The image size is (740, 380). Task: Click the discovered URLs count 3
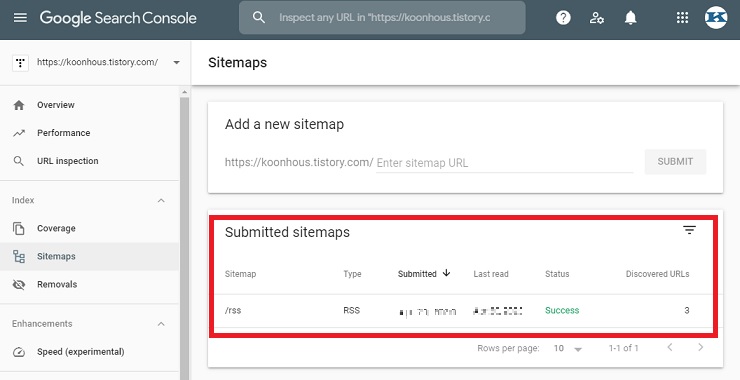[687, 311]
